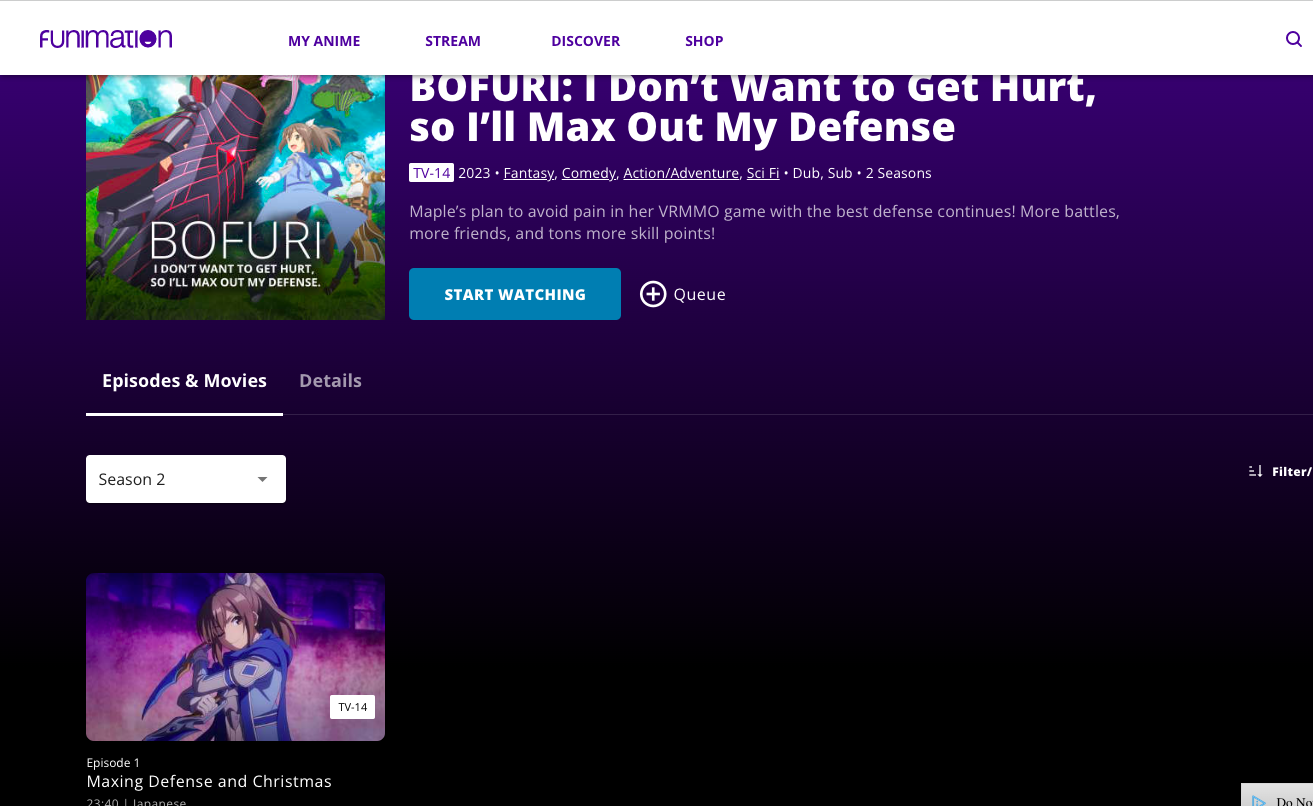Expand the Season 2 dropdown
1313x806 pixels.
click(x=186, y=479)
